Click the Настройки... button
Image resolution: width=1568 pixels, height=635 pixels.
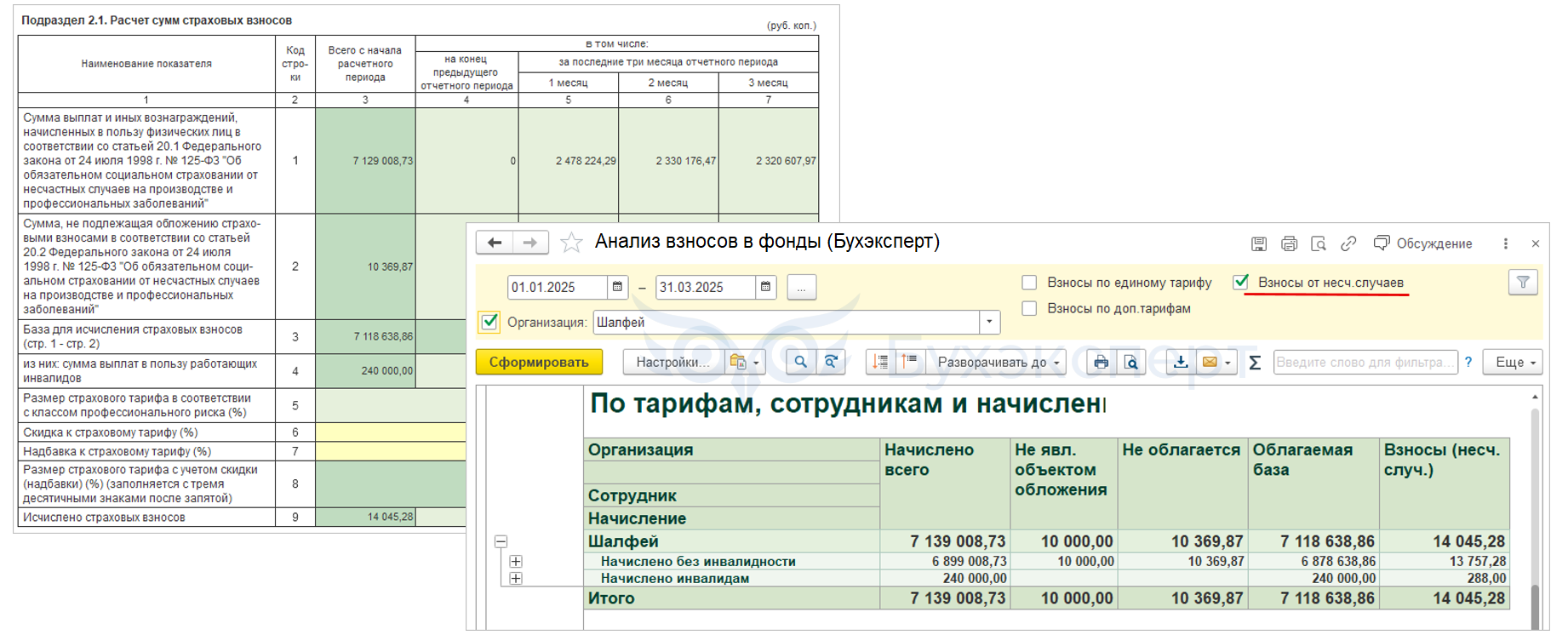point(672,363)
